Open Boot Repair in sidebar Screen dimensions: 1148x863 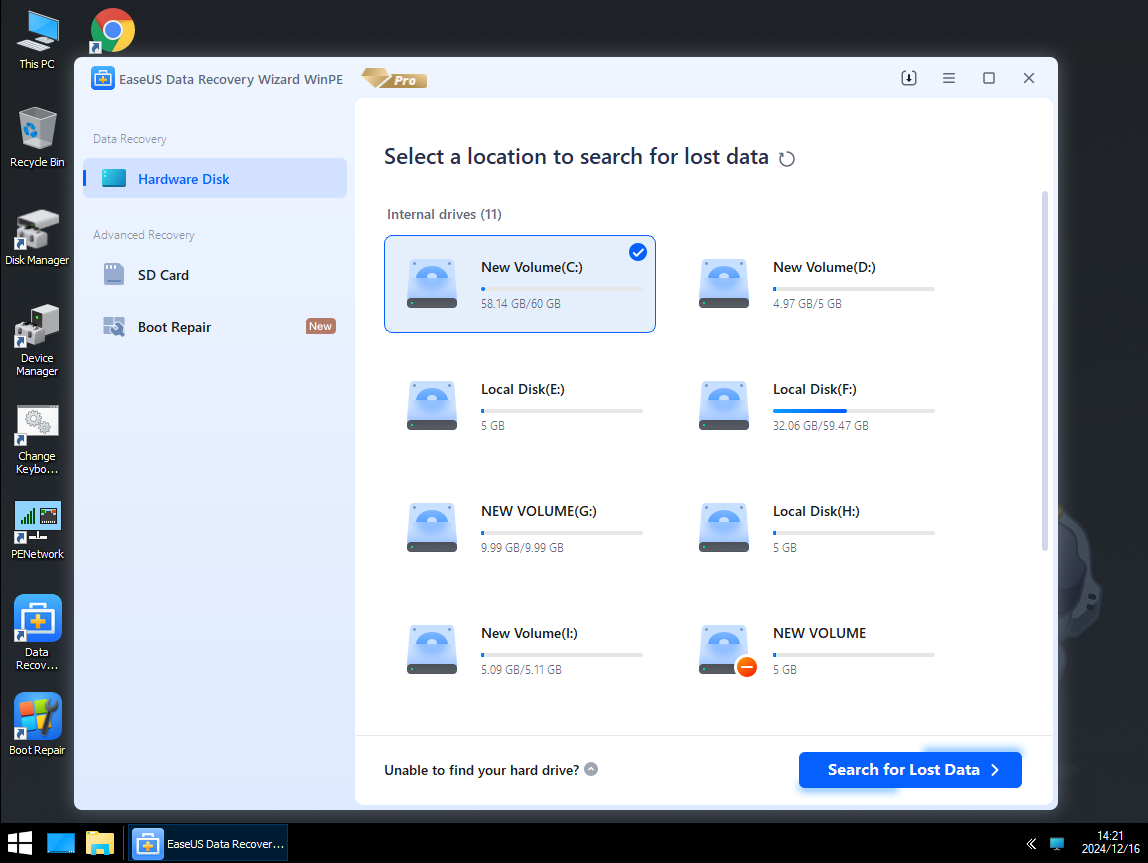tap(215, 326)
